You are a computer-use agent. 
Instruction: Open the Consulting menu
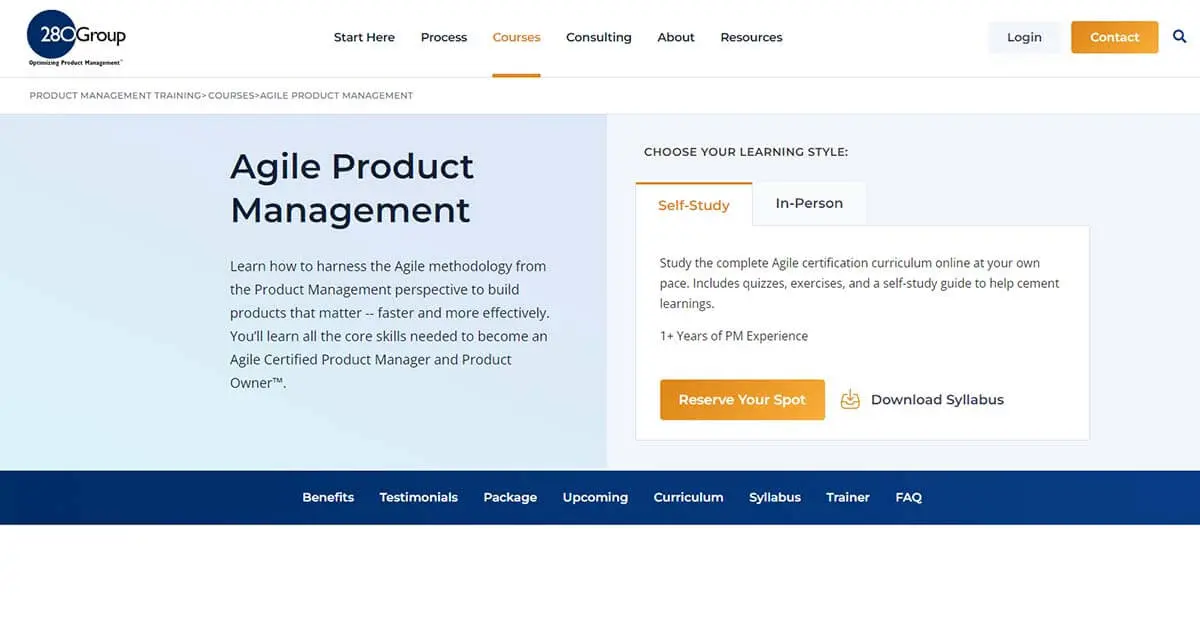pyautogui.click(x=599, y=37)
